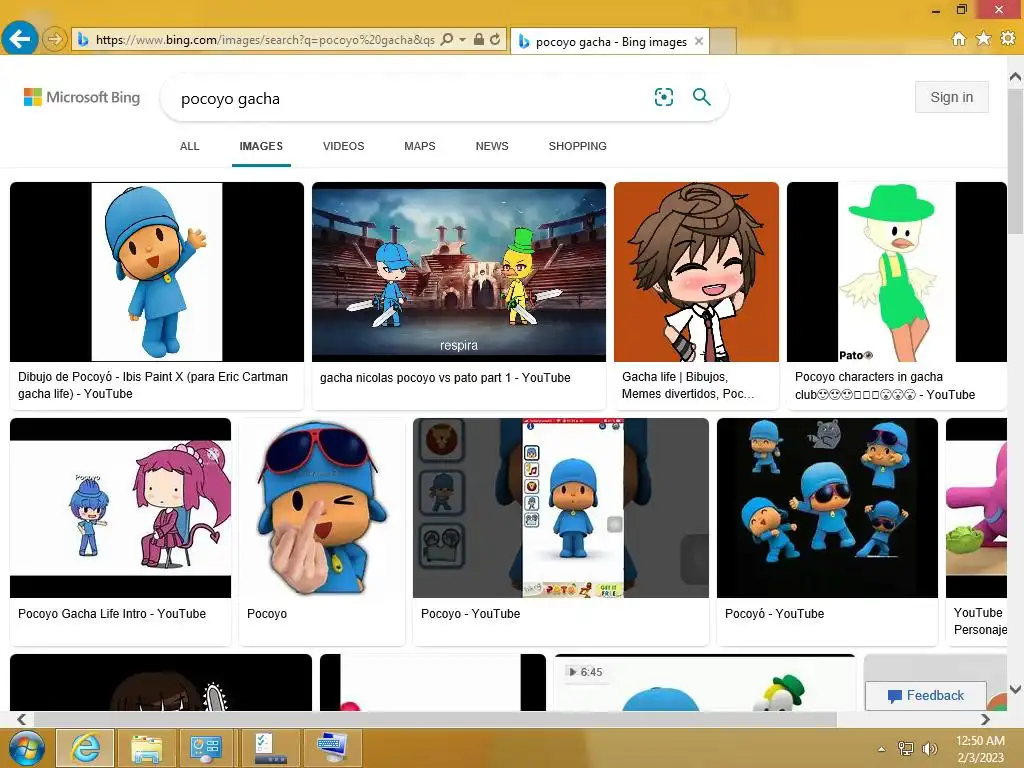Open the gacha nicolas pocoyo vs pato thumbnail
Image resolution: width=1024 pixels, height=768 pixels.
pyautogui.click(x=459, y=272)
